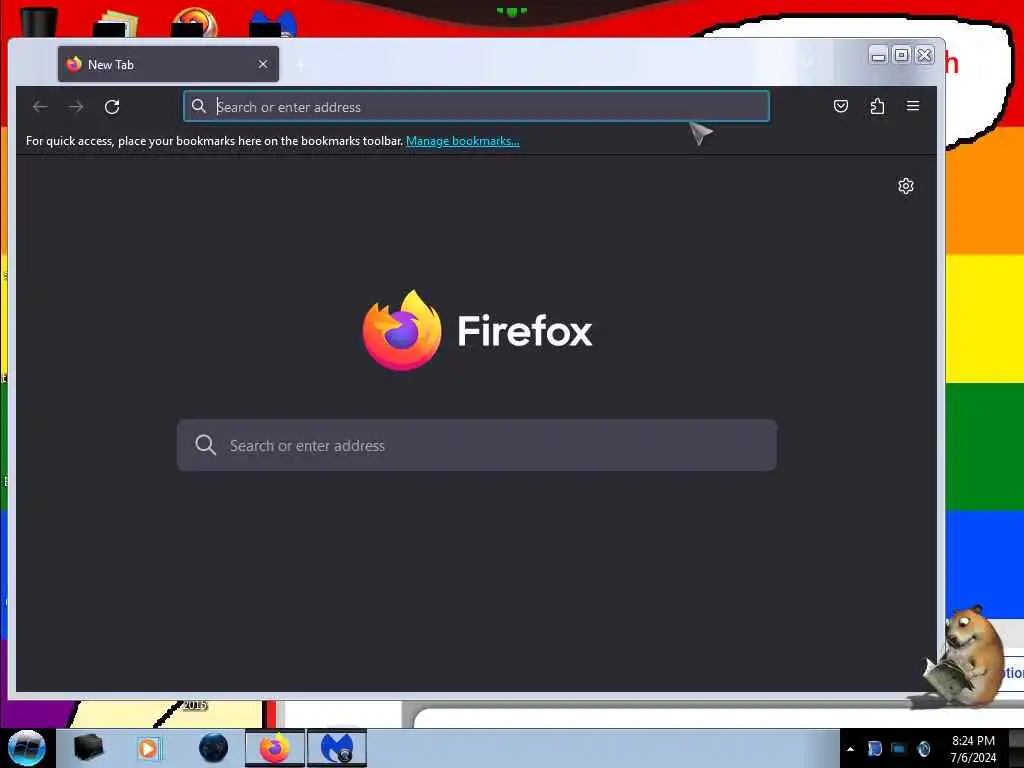Launch the media player taskbar icon
Screen dimensions: 1024x768
pos(148,748)
